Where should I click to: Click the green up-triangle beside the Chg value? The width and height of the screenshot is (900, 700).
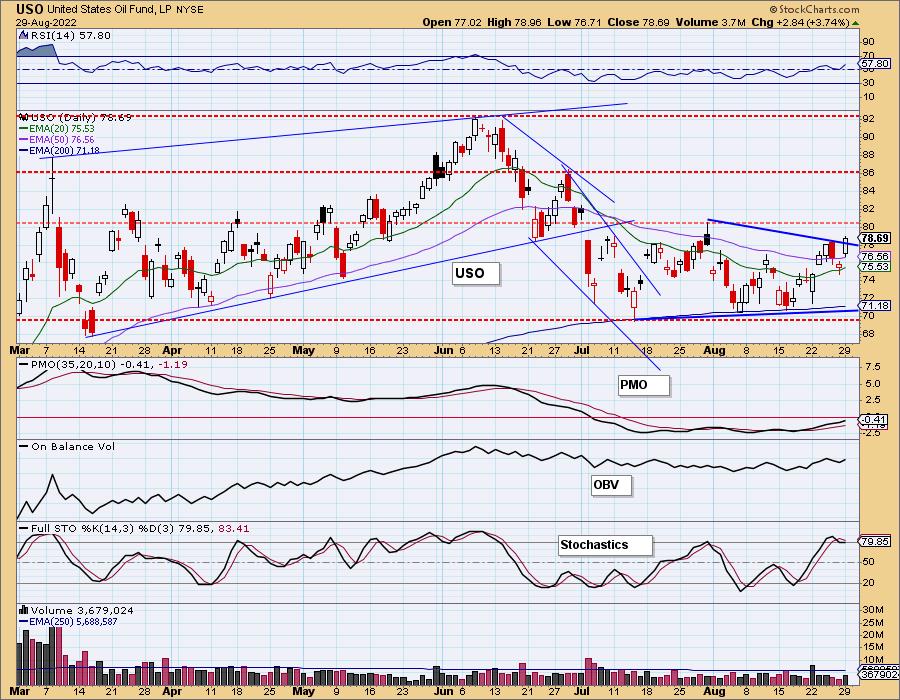pos(855,23)
